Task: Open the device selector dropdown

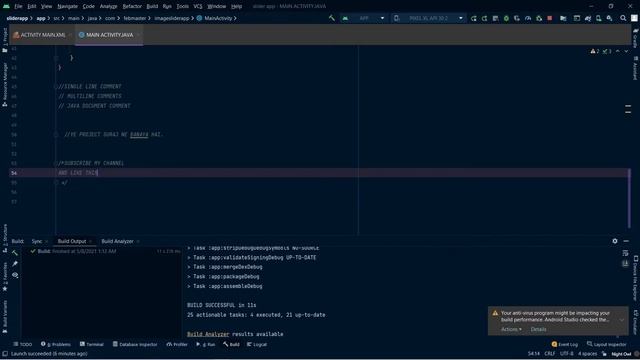Action: 428,18
